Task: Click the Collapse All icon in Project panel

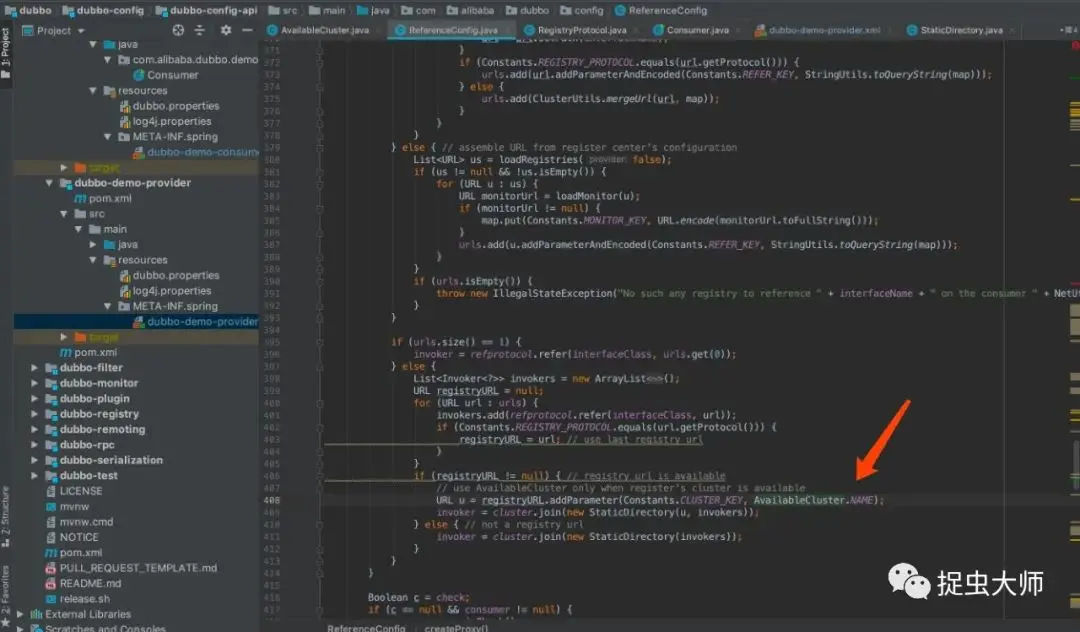Action: point(200,30)
